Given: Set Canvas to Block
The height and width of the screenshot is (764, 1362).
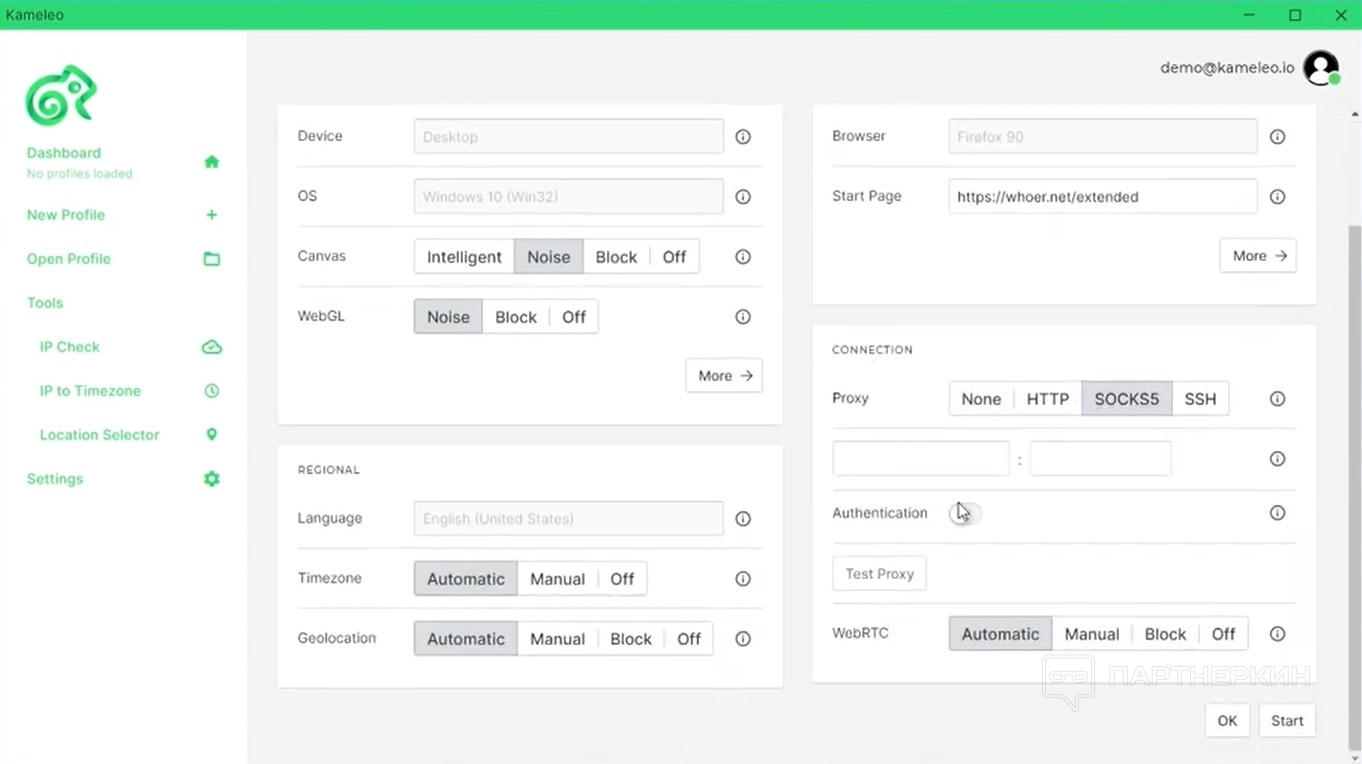Looking at the screenshot, I should click(x=616, y=257).
